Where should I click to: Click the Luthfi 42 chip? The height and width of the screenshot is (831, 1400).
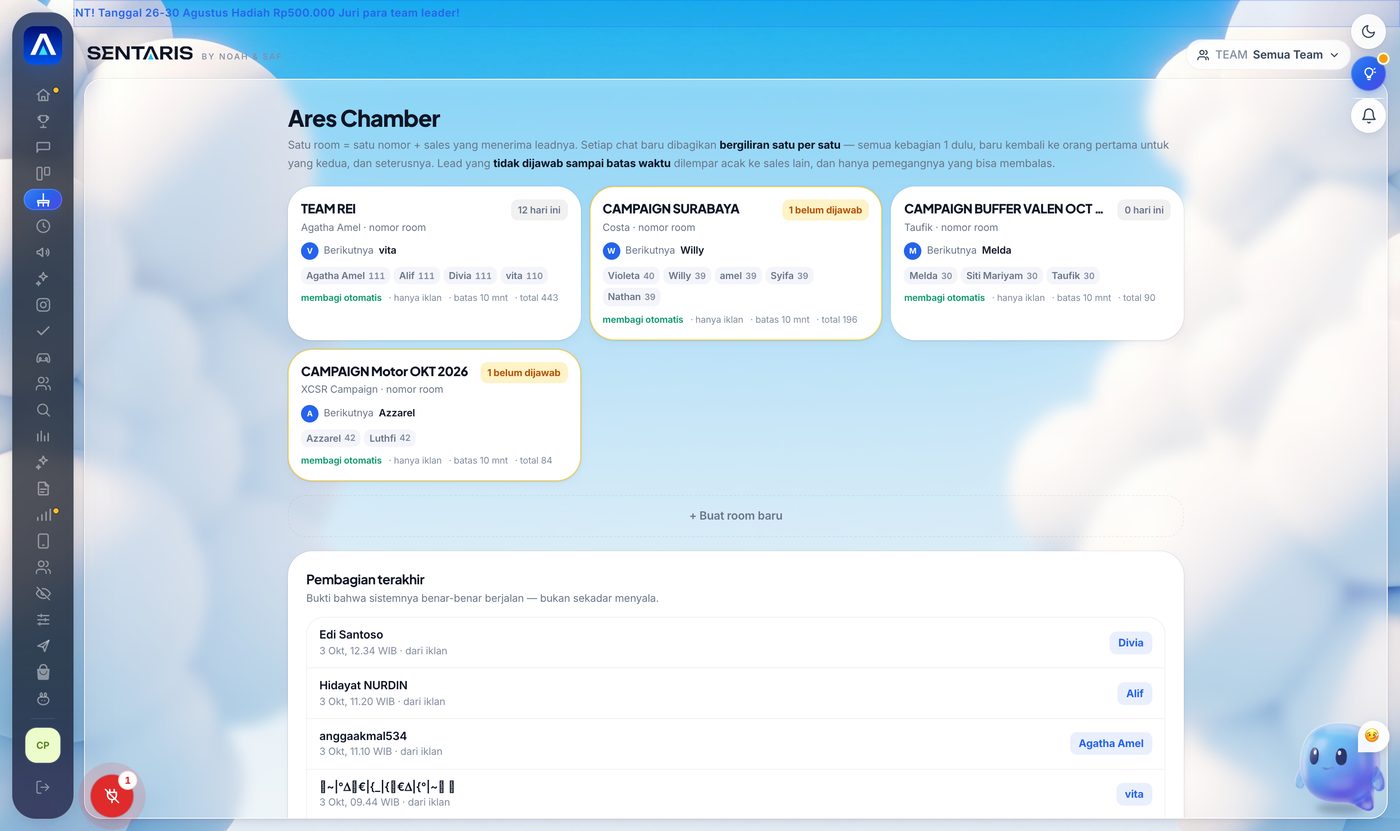pyautogui.click(x=390, y=438)
